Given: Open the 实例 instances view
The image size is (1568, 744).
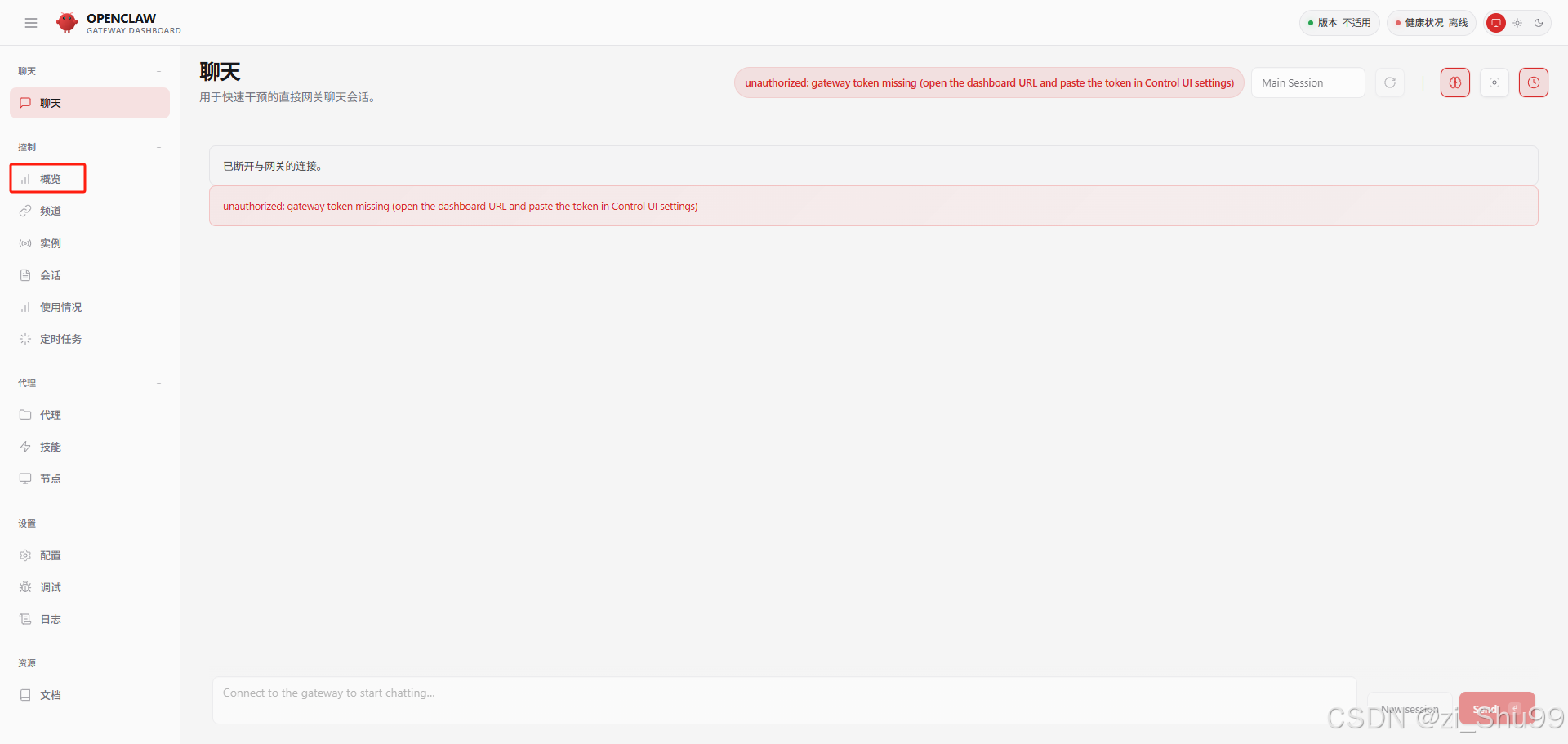Looking at the screenshot, I should coord(51,243).
